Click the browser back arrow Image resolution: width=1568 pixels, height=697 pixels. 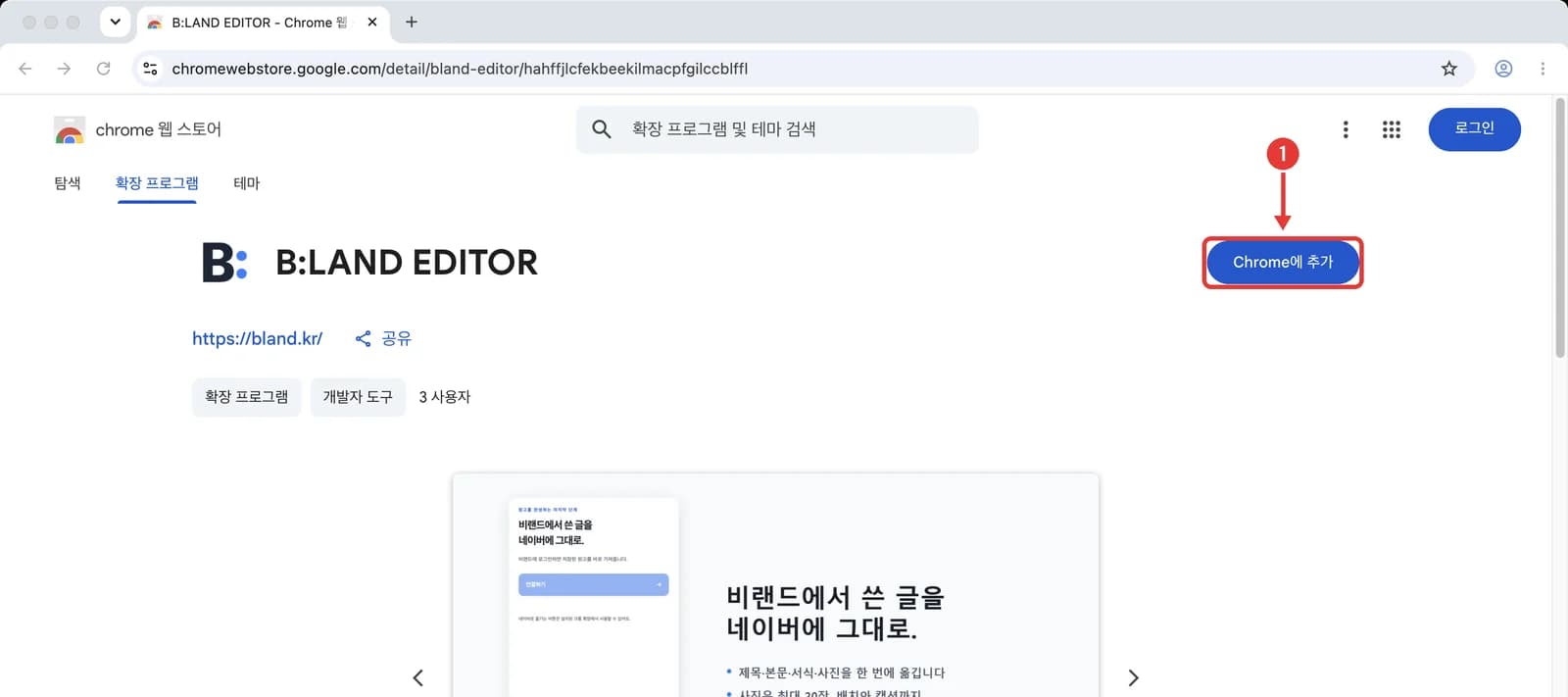point(25,69)
